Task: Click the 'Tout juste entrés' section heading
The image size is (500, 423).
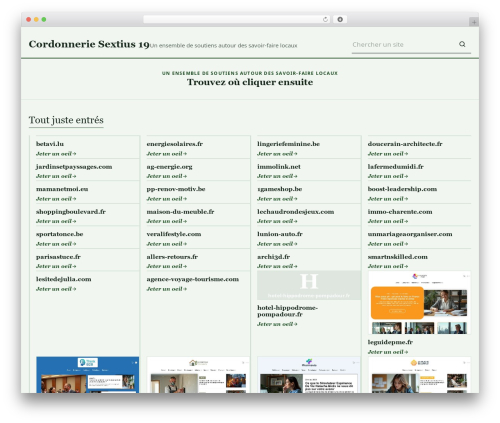Action: pos(66,120)
